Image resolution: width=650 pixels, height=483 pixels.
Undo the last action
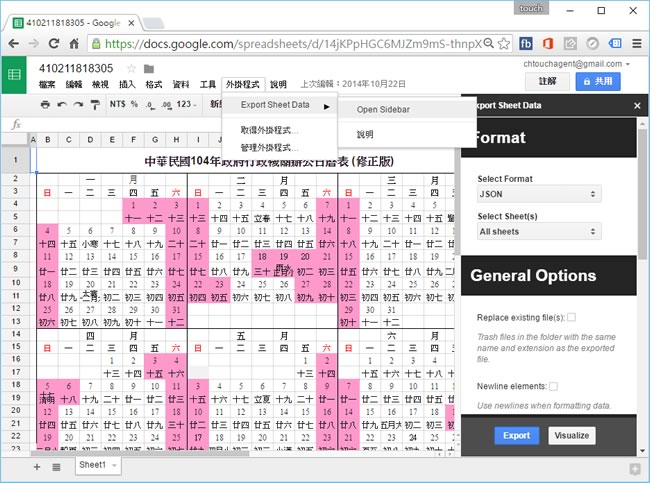62,104
